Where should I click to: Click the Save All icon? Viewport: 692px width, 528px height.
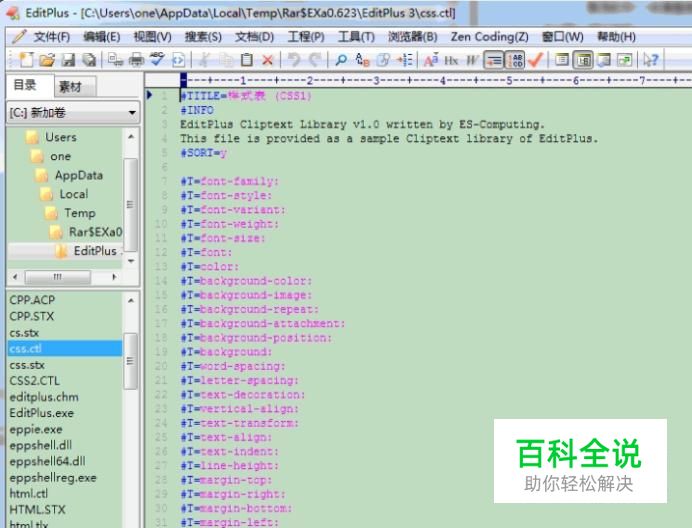pos(89,60)
